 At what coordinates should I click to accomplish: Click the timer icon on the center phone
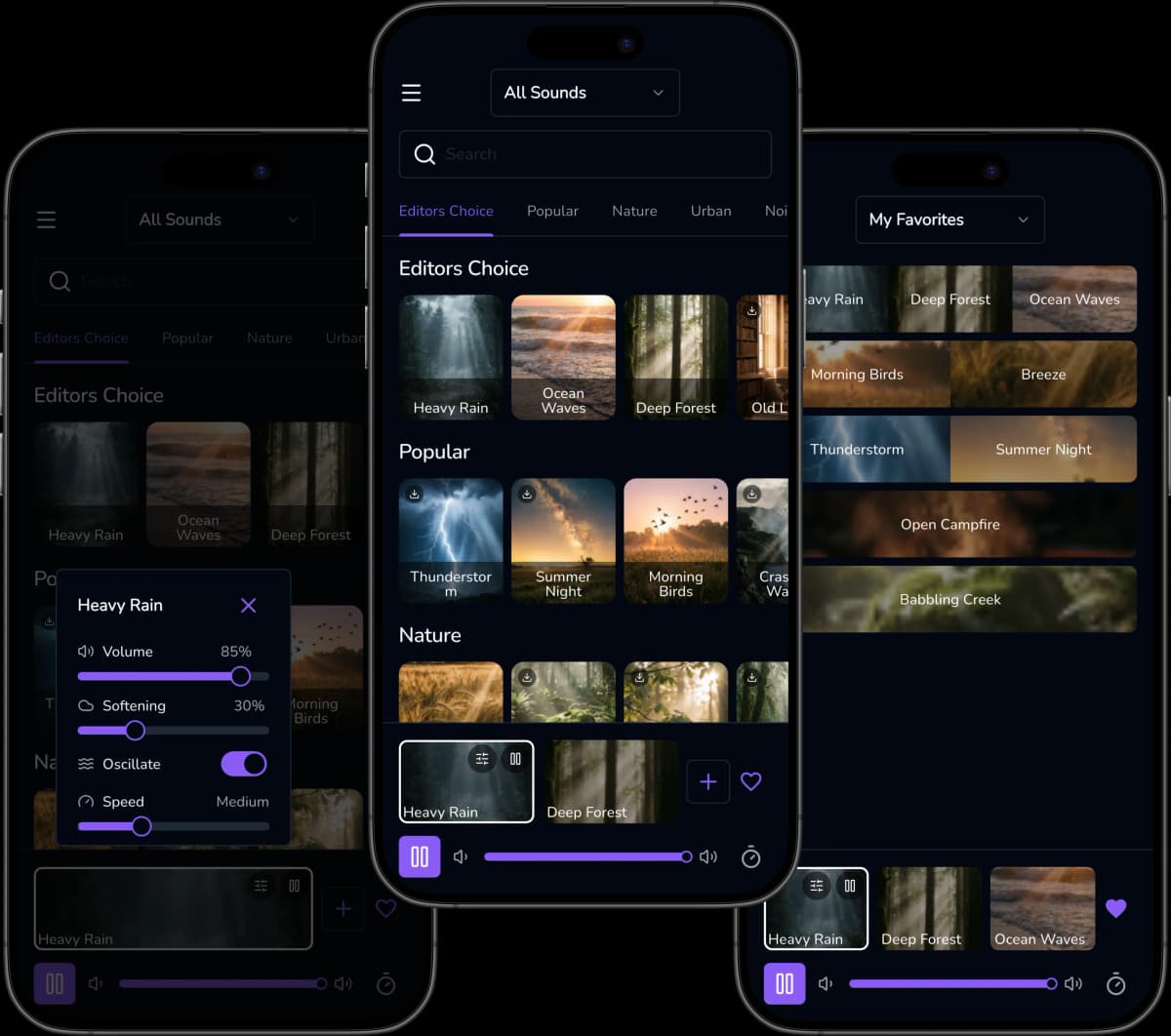[750, 857]
